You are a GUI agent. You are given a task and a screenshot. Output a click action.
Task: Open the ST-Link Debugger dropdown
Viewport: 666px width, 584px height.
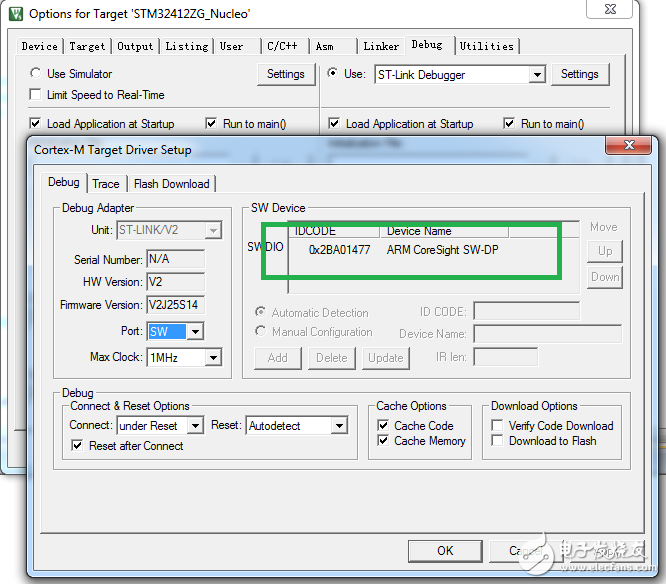pyautogui.click(x=537, y=75)
